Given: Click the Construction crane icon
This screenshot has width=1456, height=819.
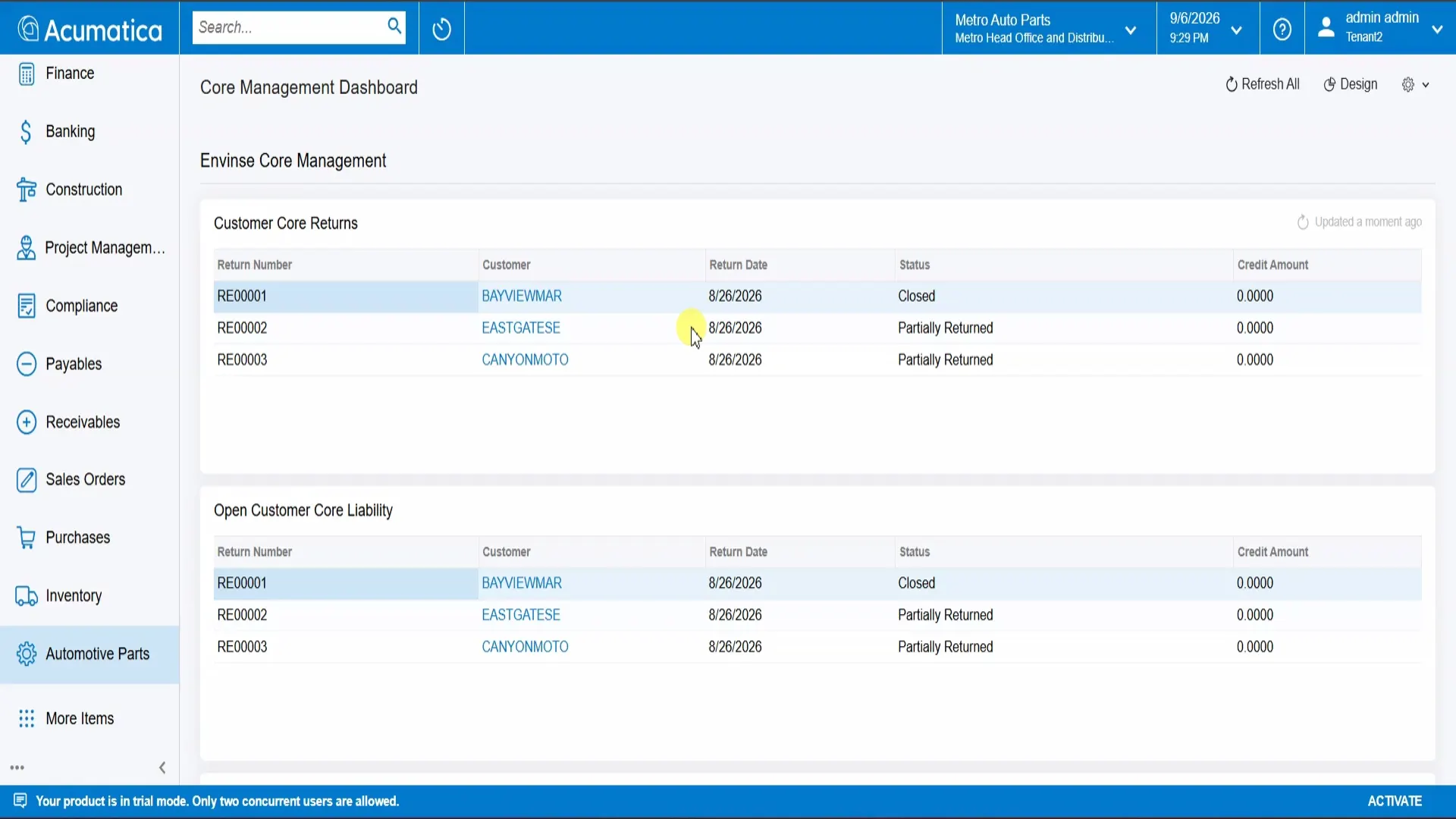Looking at the screenshot, I should pyautogui.click(x=27, y=190).
